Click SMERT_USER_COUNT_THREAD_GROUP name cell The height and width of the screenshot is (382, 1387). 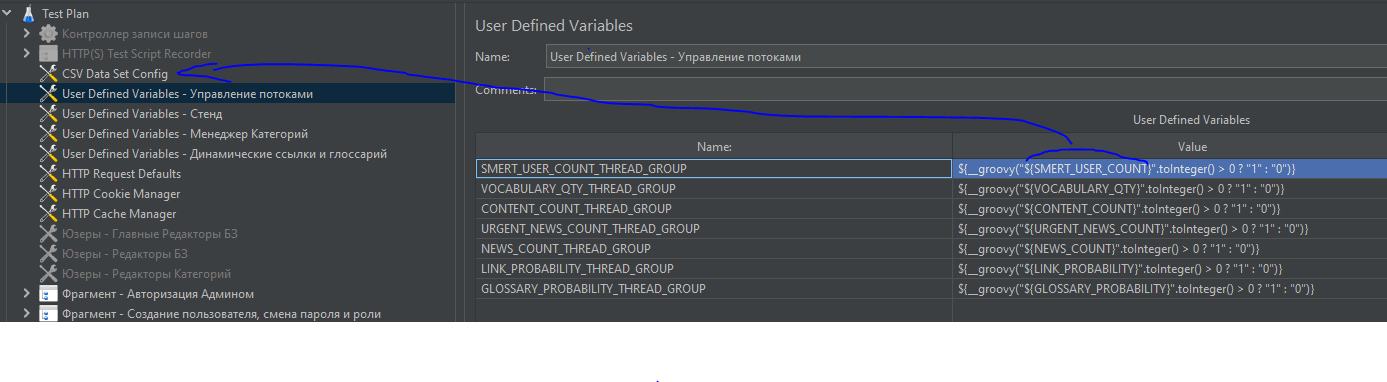(714, 169)
